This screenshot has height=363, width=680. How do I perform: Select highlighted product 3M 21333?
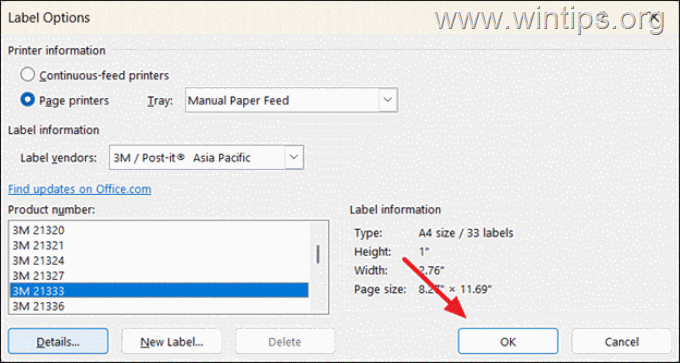pyautogui.click(x=159, y=291)
